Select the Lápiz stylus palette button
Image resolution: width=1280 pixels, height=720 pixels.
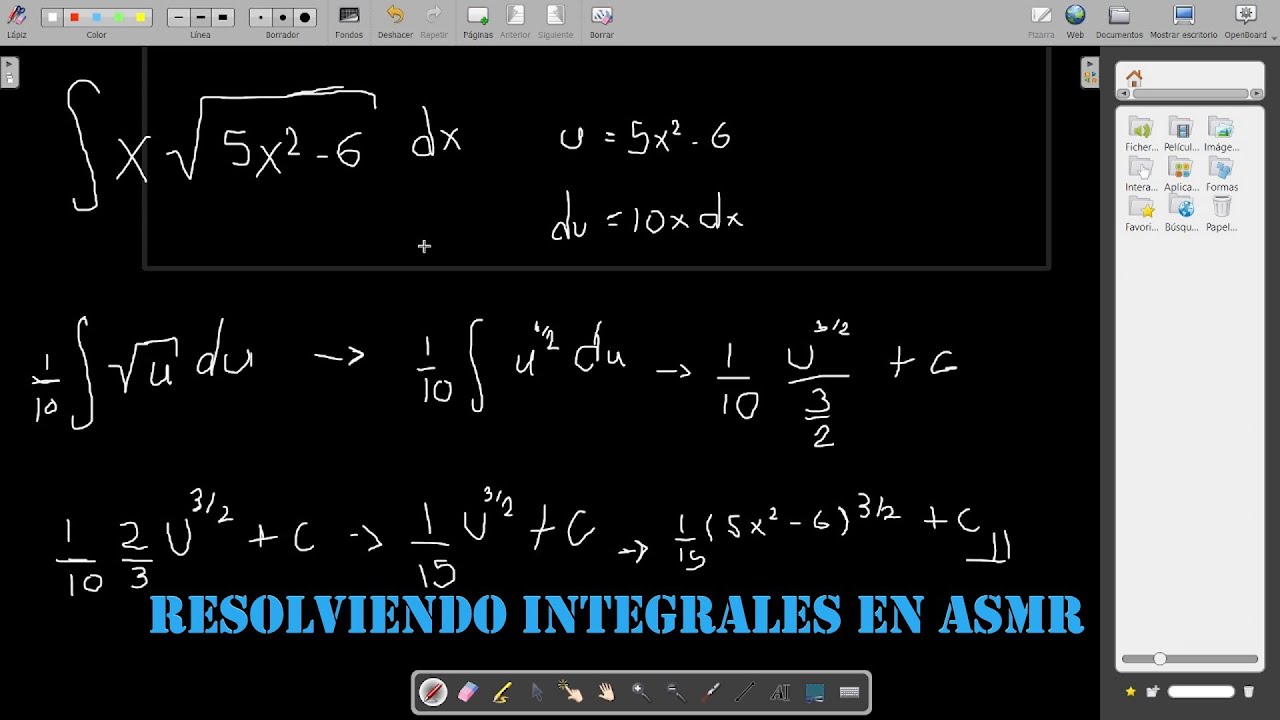tap(17, 20)
